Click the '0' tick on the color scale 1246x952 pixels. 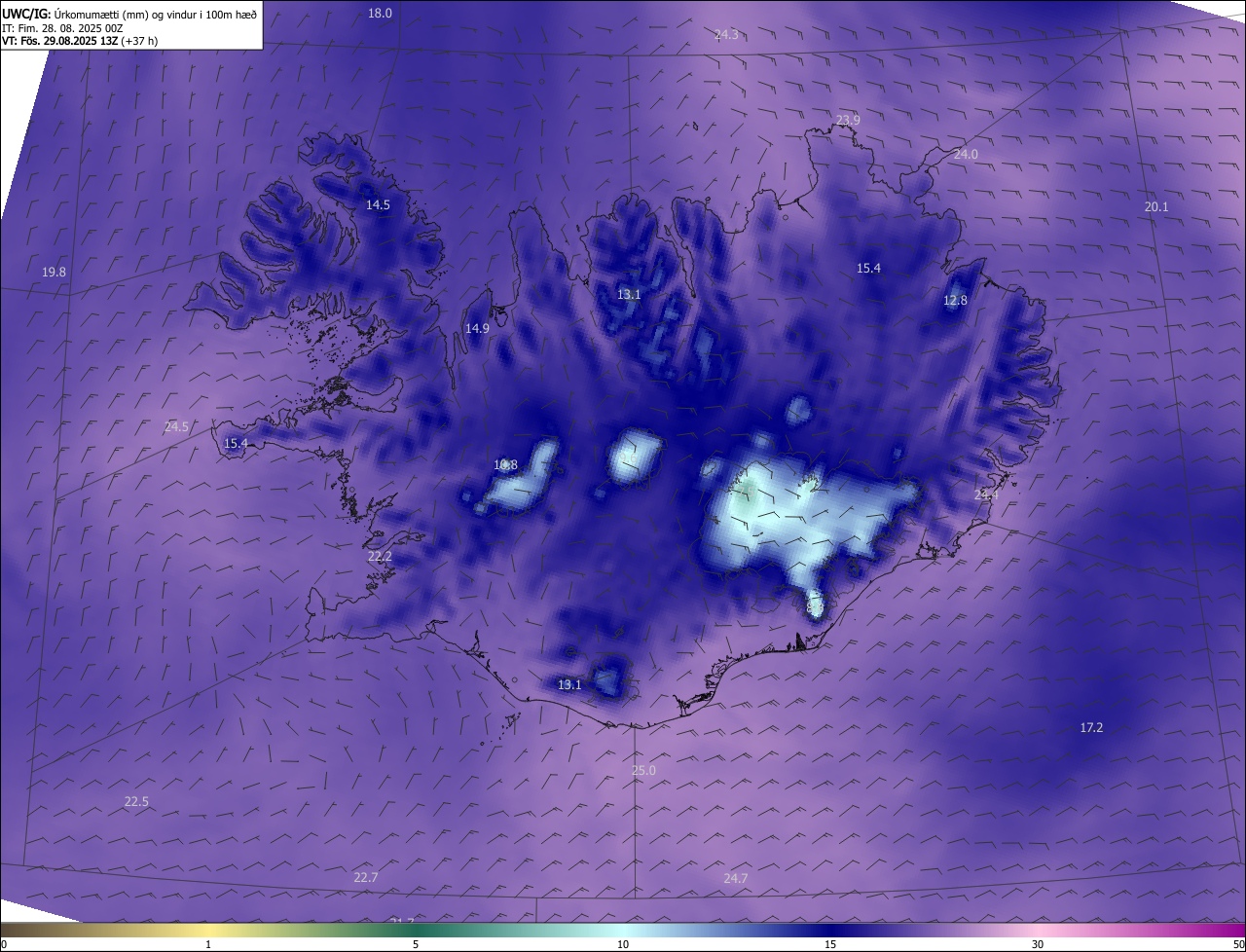tap(4, 944)
